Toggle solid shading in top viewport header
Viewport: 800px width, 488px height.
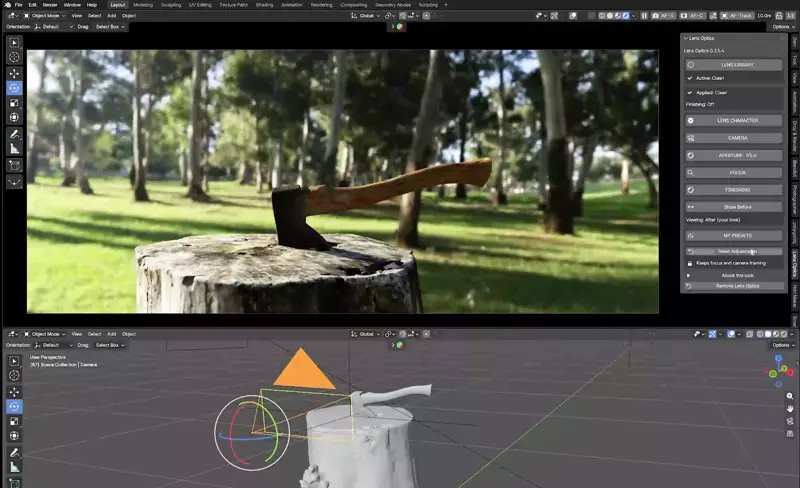point(610,16)
